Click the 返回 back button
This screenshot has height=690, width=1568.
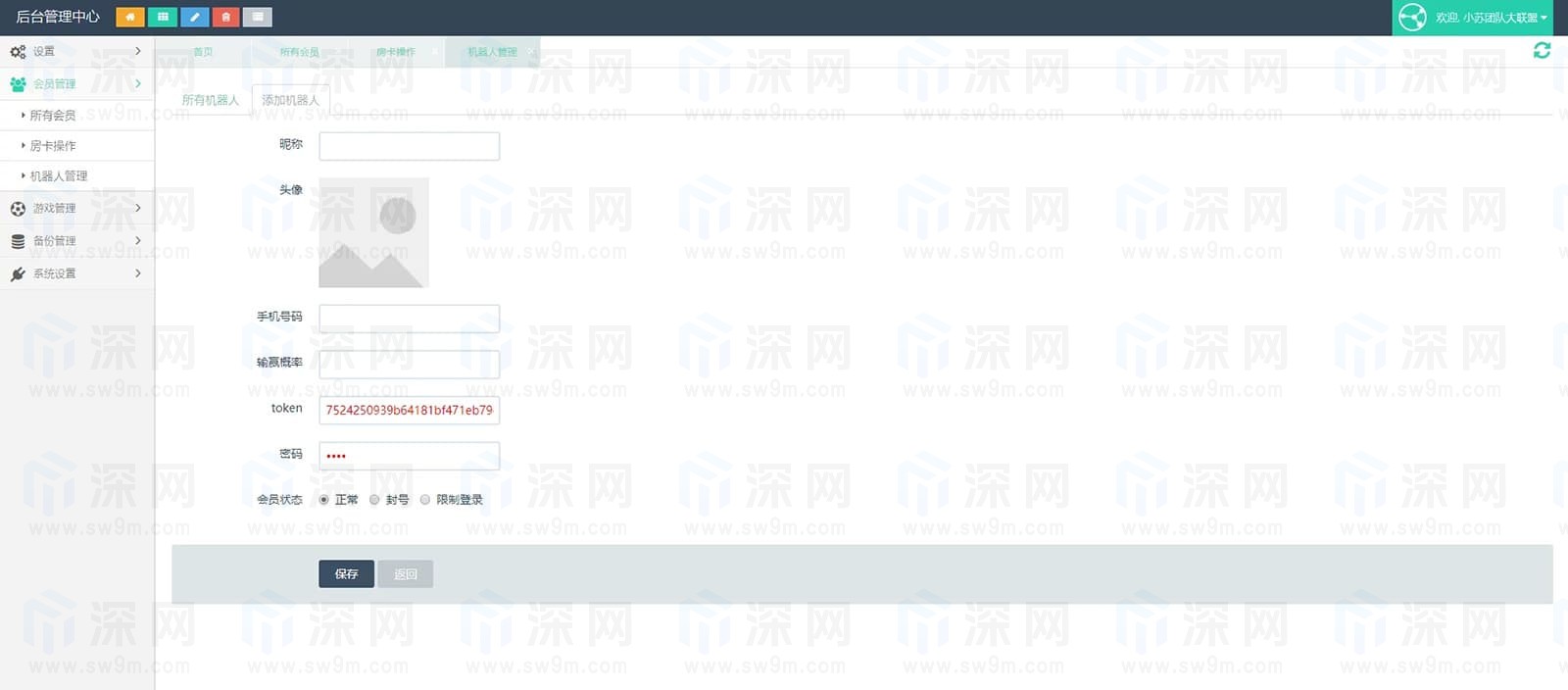tap(406, 574)
